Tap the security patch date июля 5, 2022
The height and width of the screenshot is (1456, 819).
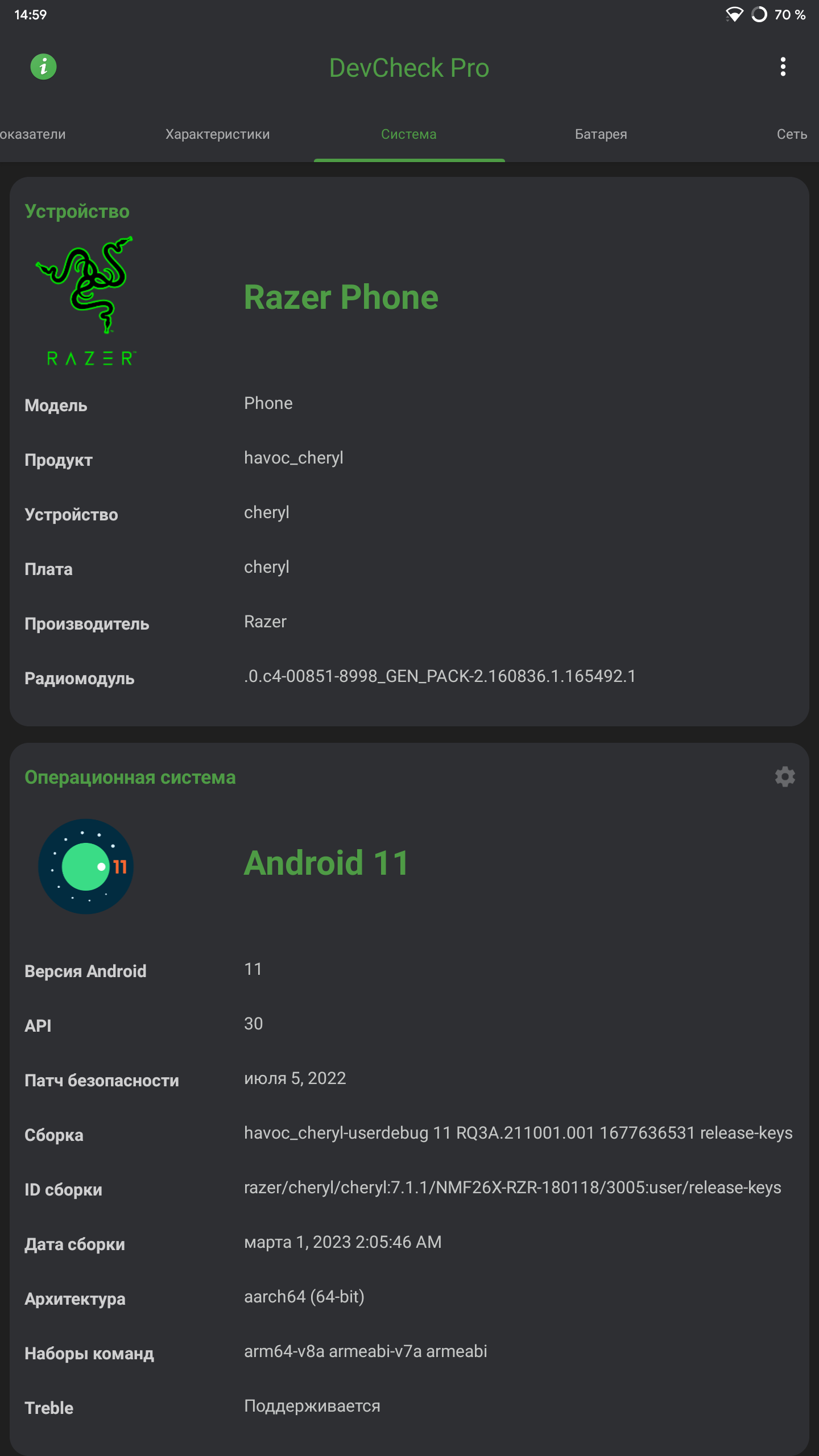(x=295, y=1077)
